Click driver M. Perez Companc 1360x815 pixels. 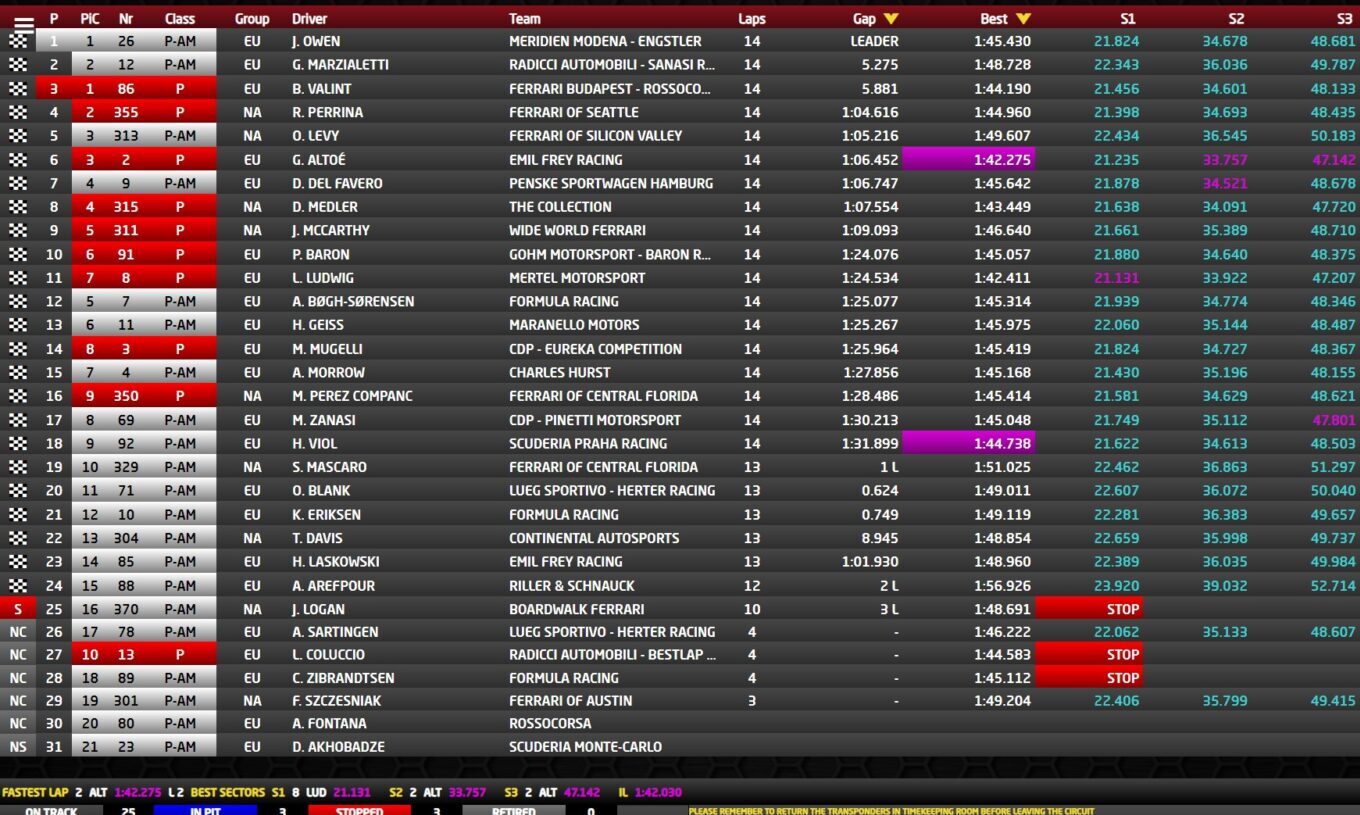pyautogui.click(x=352, y=396)
